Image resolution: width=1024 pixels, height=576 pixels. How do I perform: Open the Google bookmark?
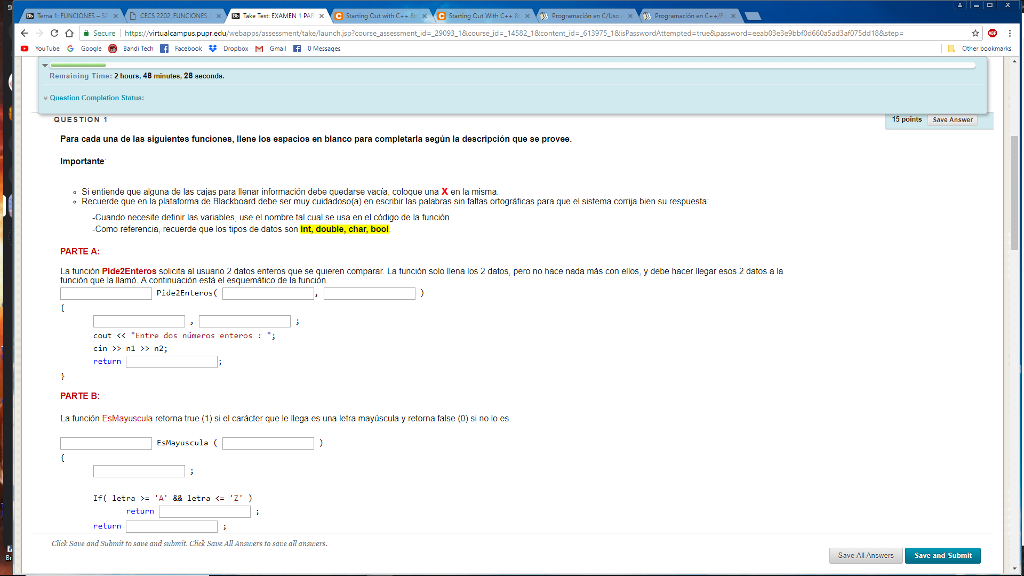82,47
